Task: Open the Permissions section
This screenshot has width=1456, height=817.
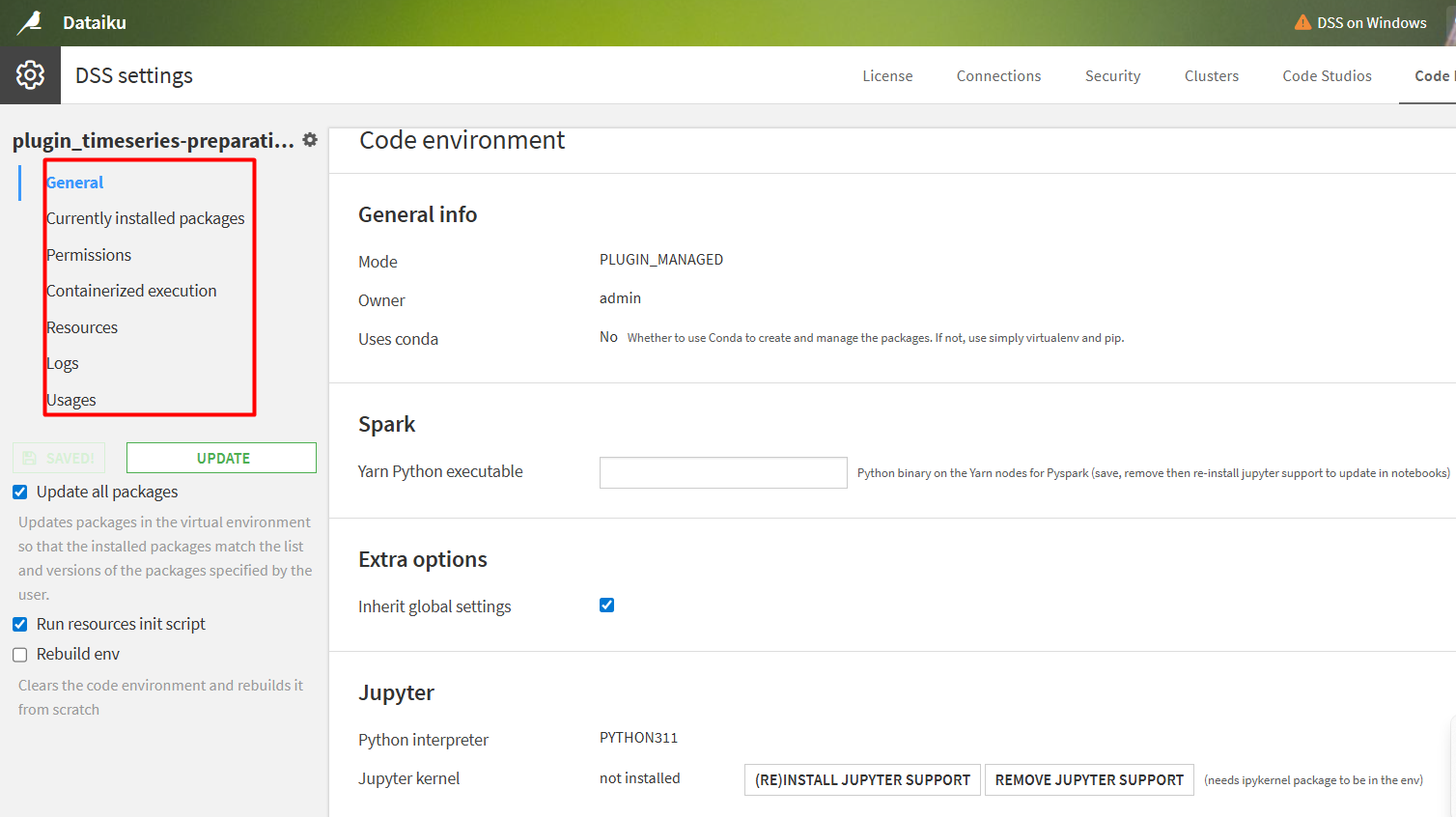Action: (x=89, y=255)
